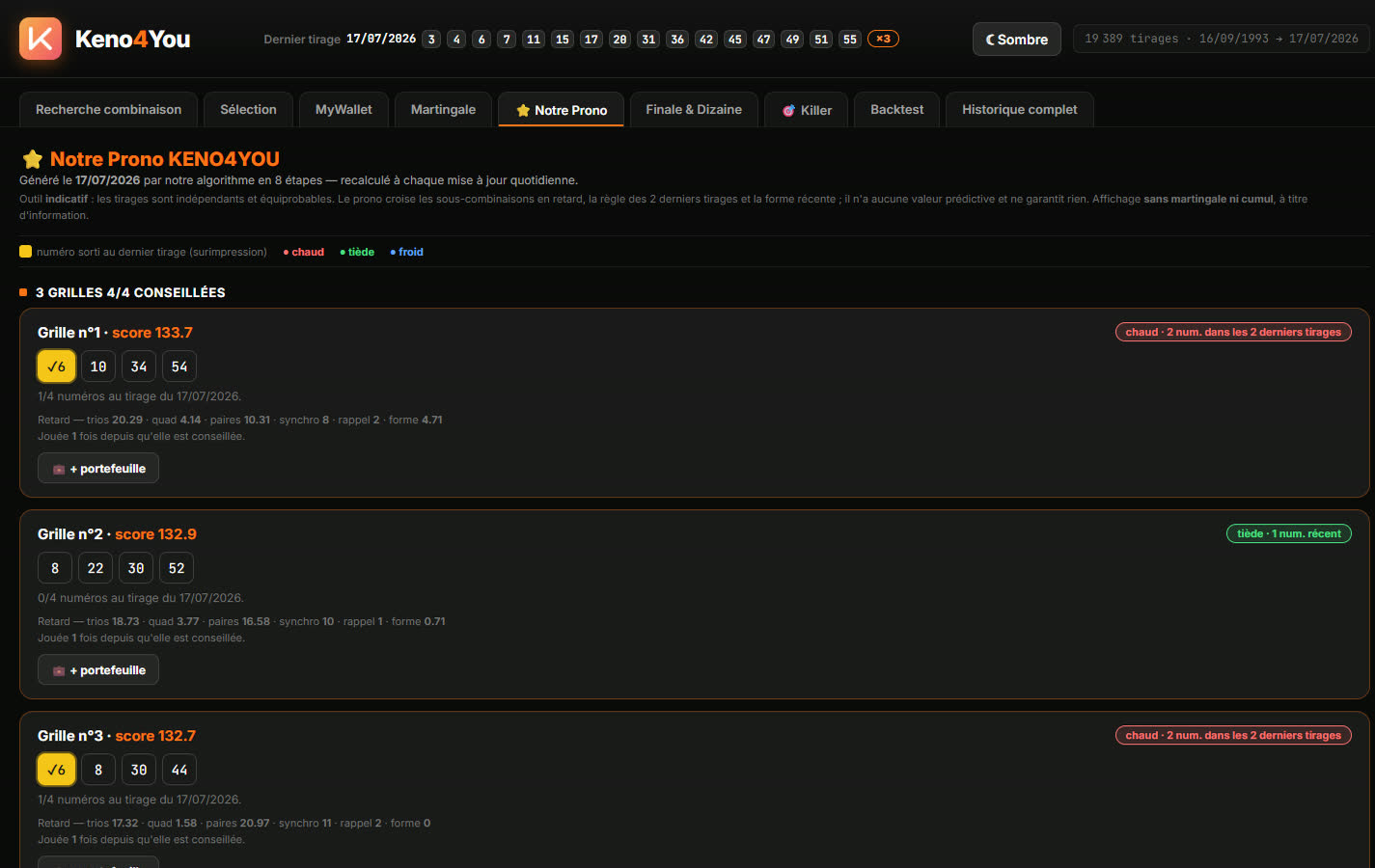This screenshot has height=868, width=1375.
Task: View the Historique complet tab
Action: click(1019, 110)
